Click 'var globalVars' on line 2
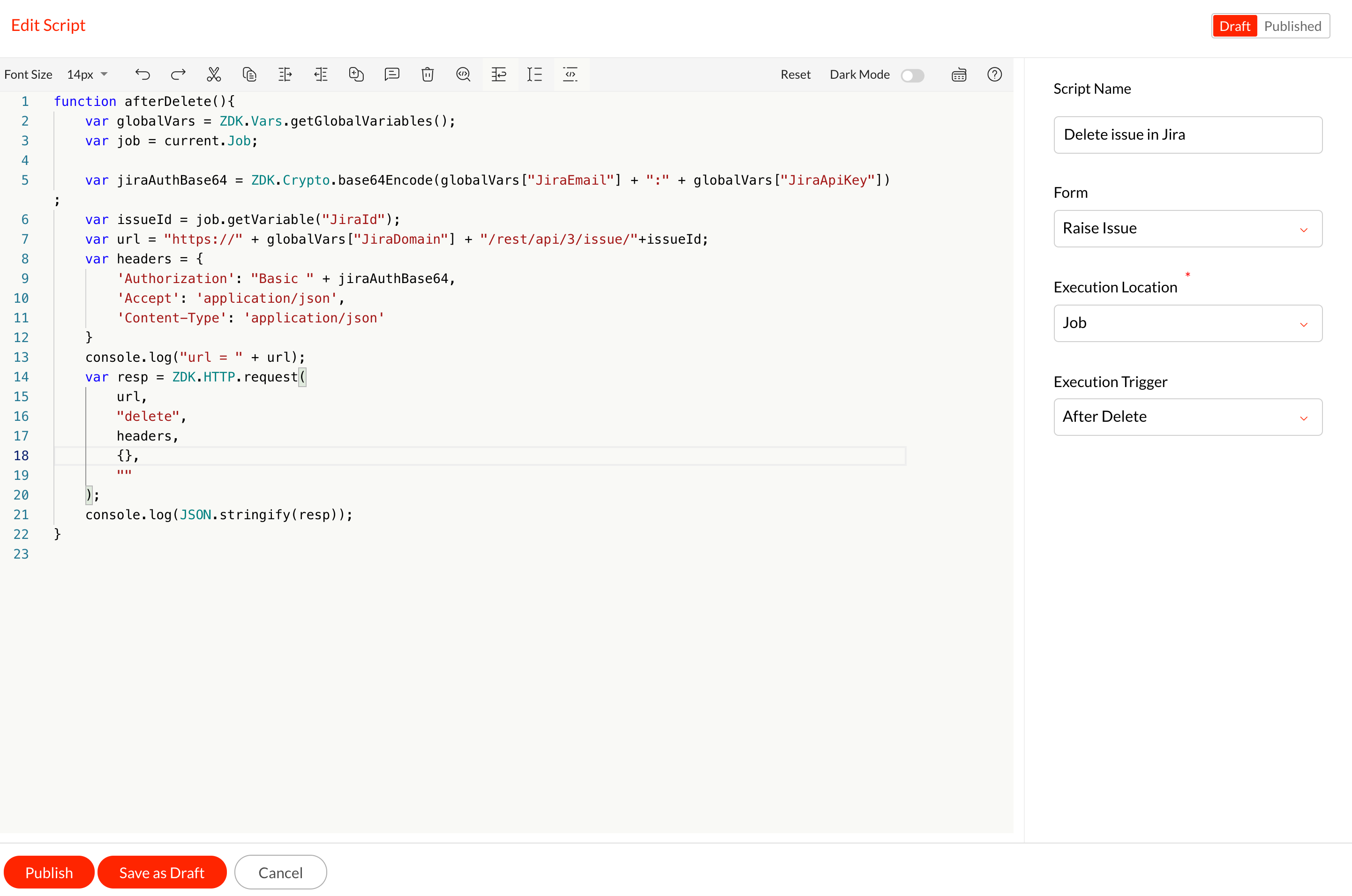The width and height of the screenshot is (1352, 896). coord(140,121)
